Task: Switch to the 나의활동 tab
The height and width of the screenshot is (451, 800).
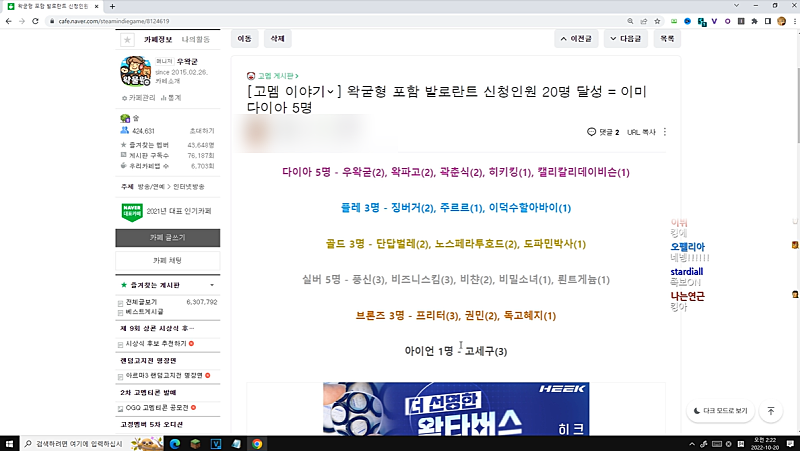Action: click(x=196, y=39)
